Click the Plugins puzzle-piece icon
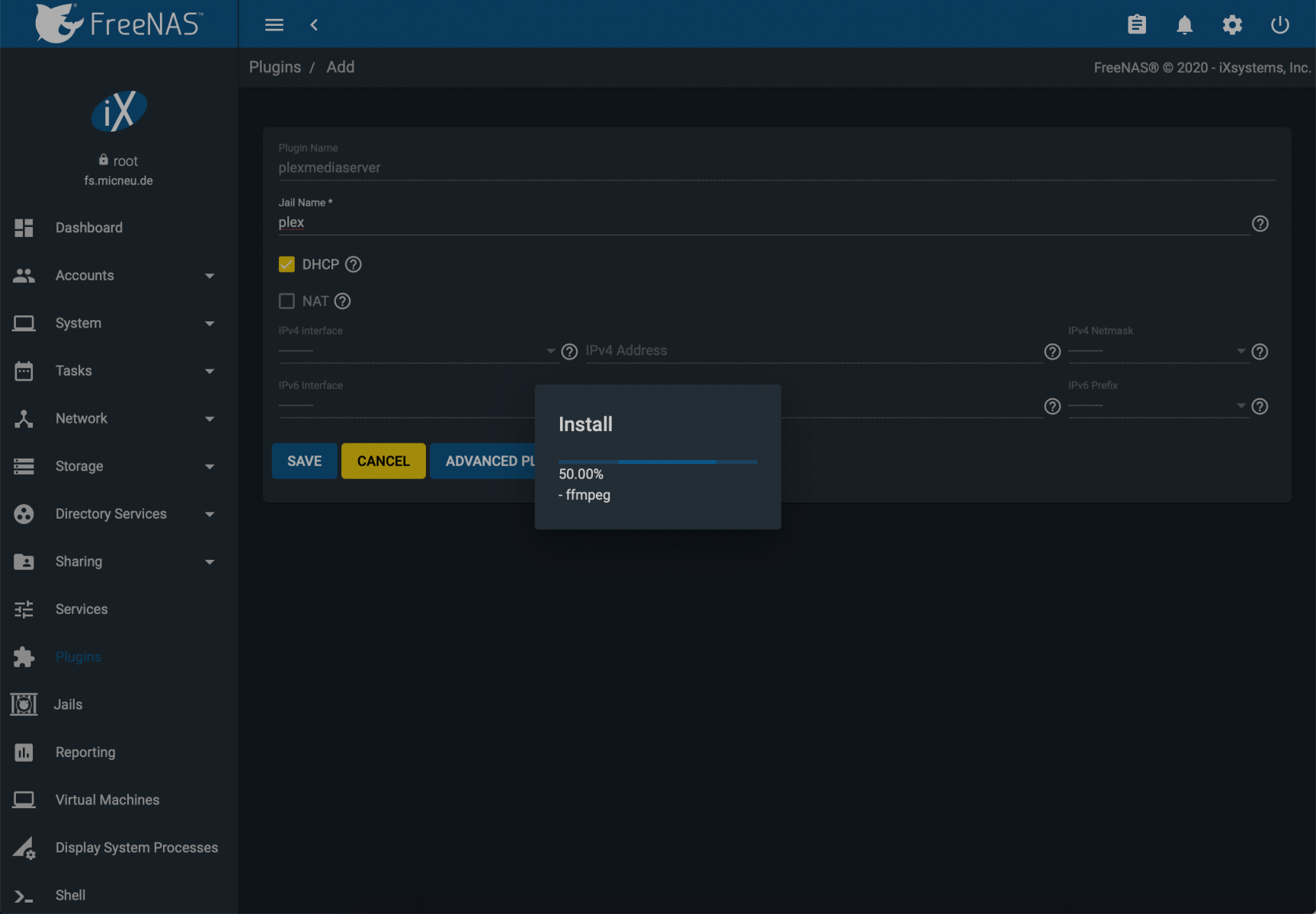 point(24,657)
